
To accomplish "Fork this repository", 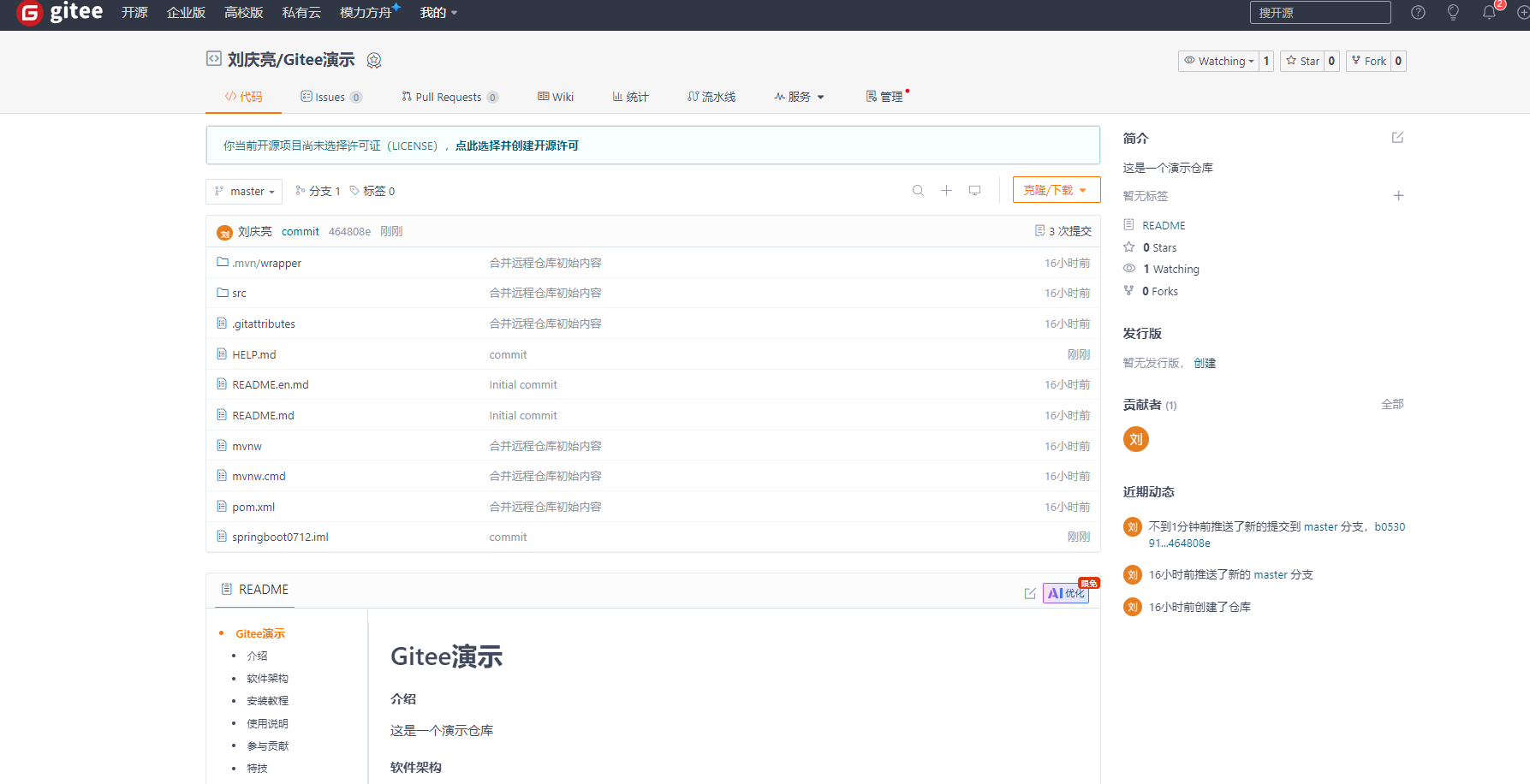I will tap(1368, 61).
